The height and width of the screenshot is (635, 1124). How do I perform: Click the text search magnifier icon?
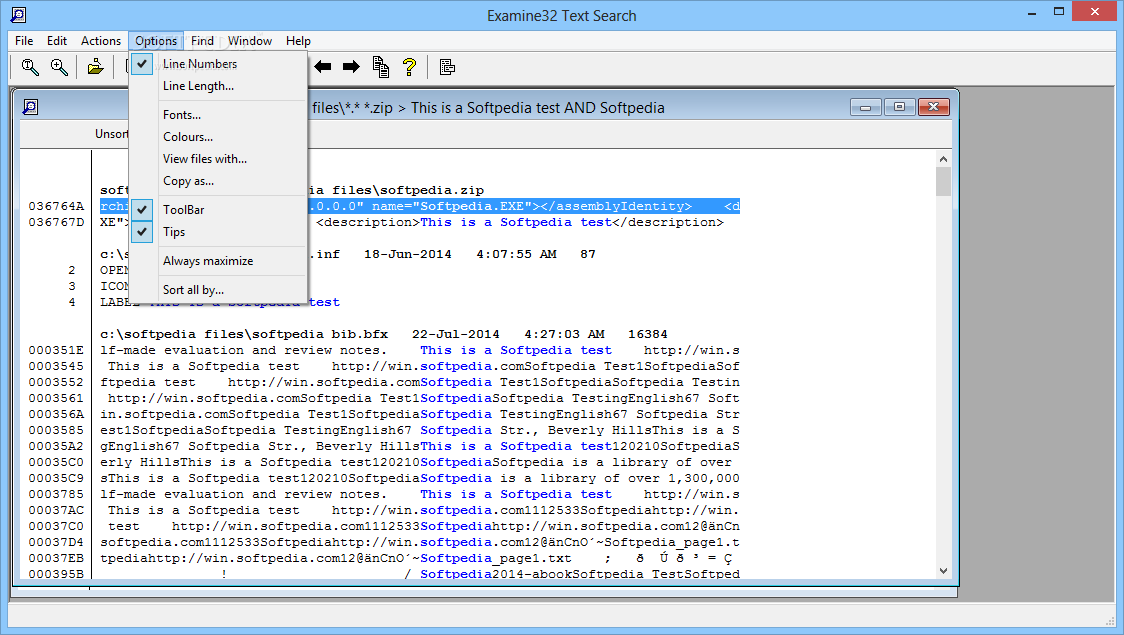[30, 67]
